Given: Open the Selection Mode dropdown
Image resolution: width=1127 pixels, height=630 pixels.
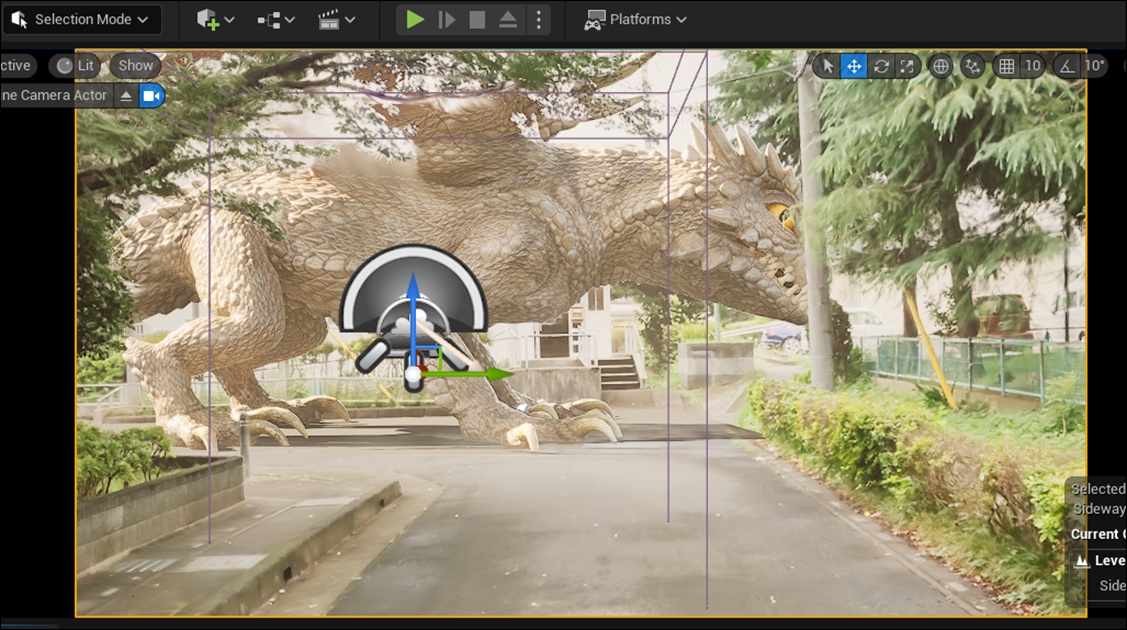Looking at the screenshot, I should pos(81,19).
